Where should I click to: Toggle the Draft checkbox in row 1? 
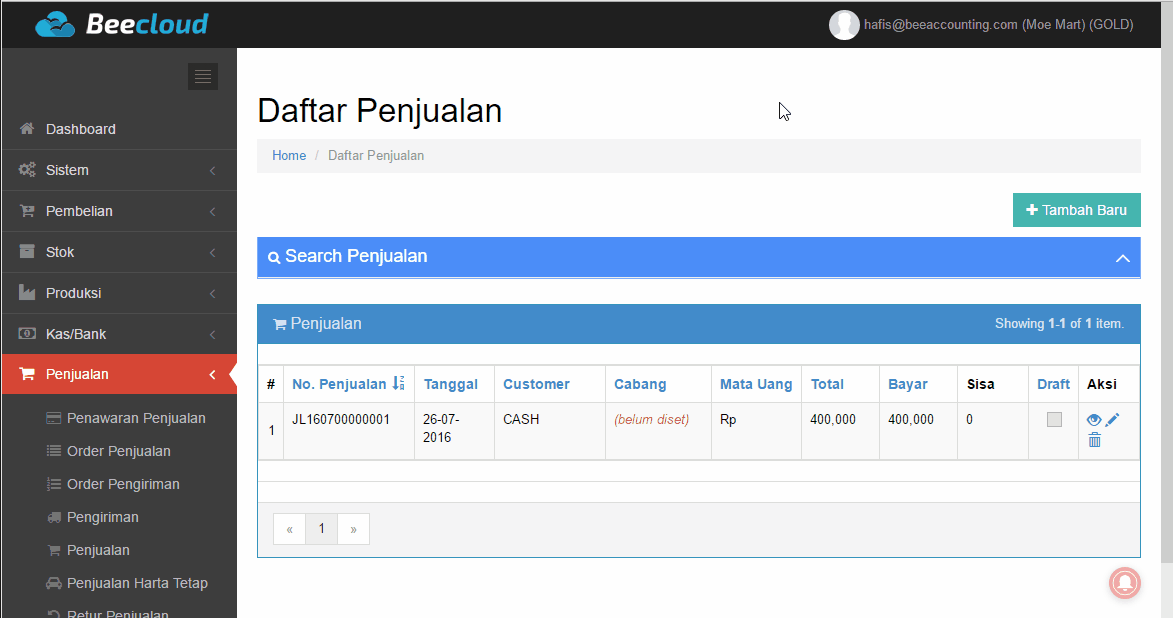coord(1054,420)
